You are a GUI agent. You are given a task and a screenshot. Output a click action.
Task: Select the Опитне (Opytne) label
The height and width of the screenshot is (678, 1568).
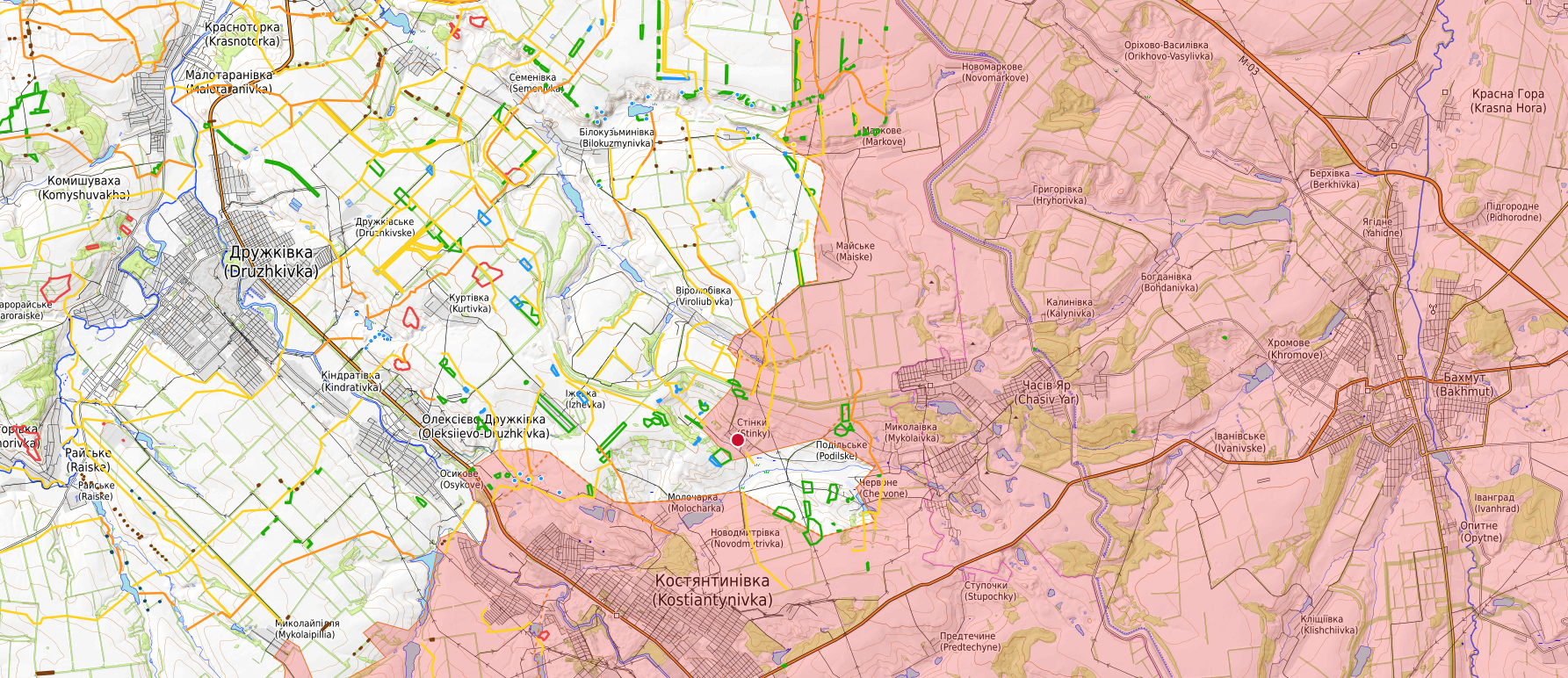tap(1480, 531)
